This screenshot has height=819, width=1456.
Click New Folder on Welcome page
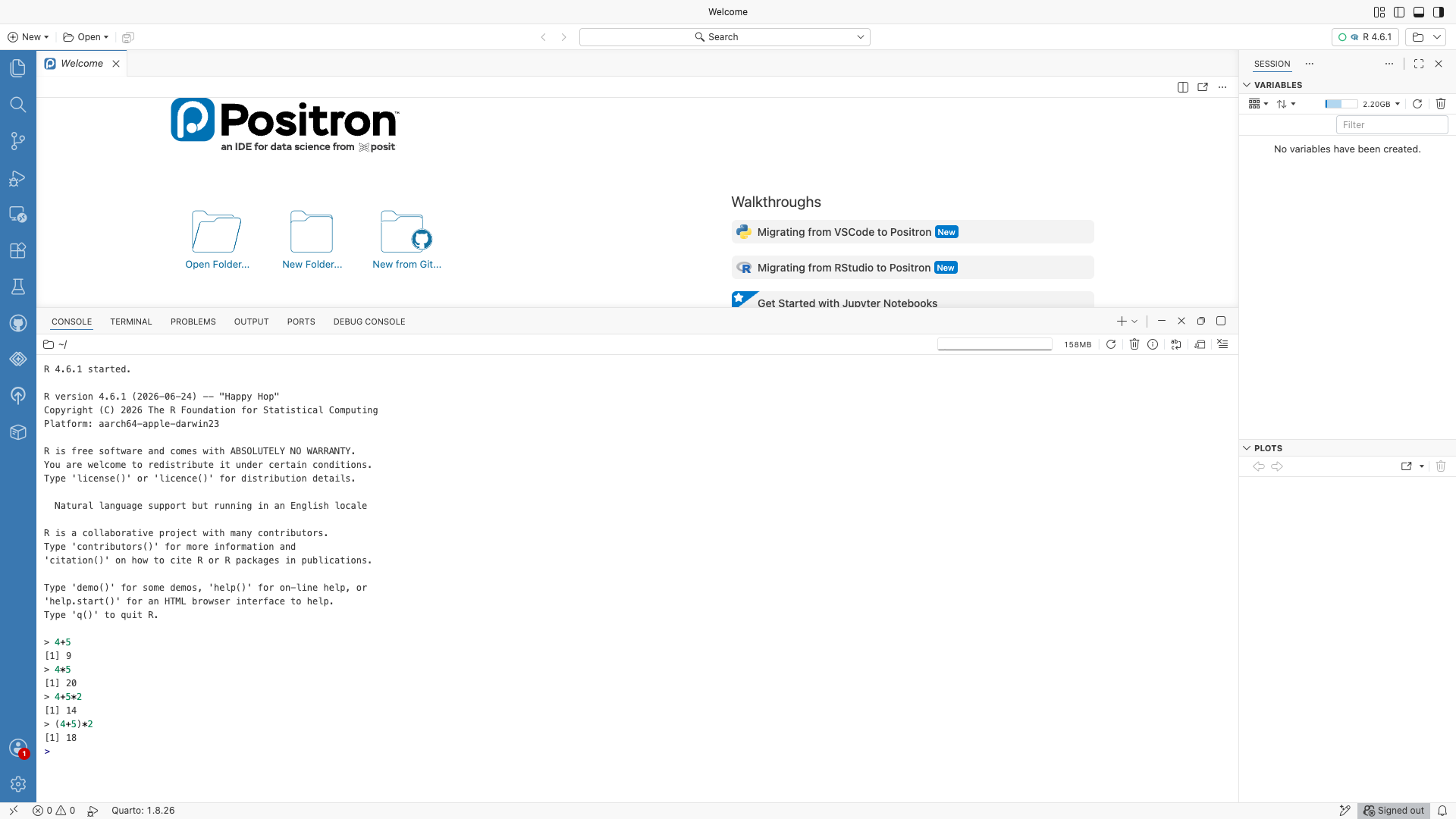coord(312,240)
